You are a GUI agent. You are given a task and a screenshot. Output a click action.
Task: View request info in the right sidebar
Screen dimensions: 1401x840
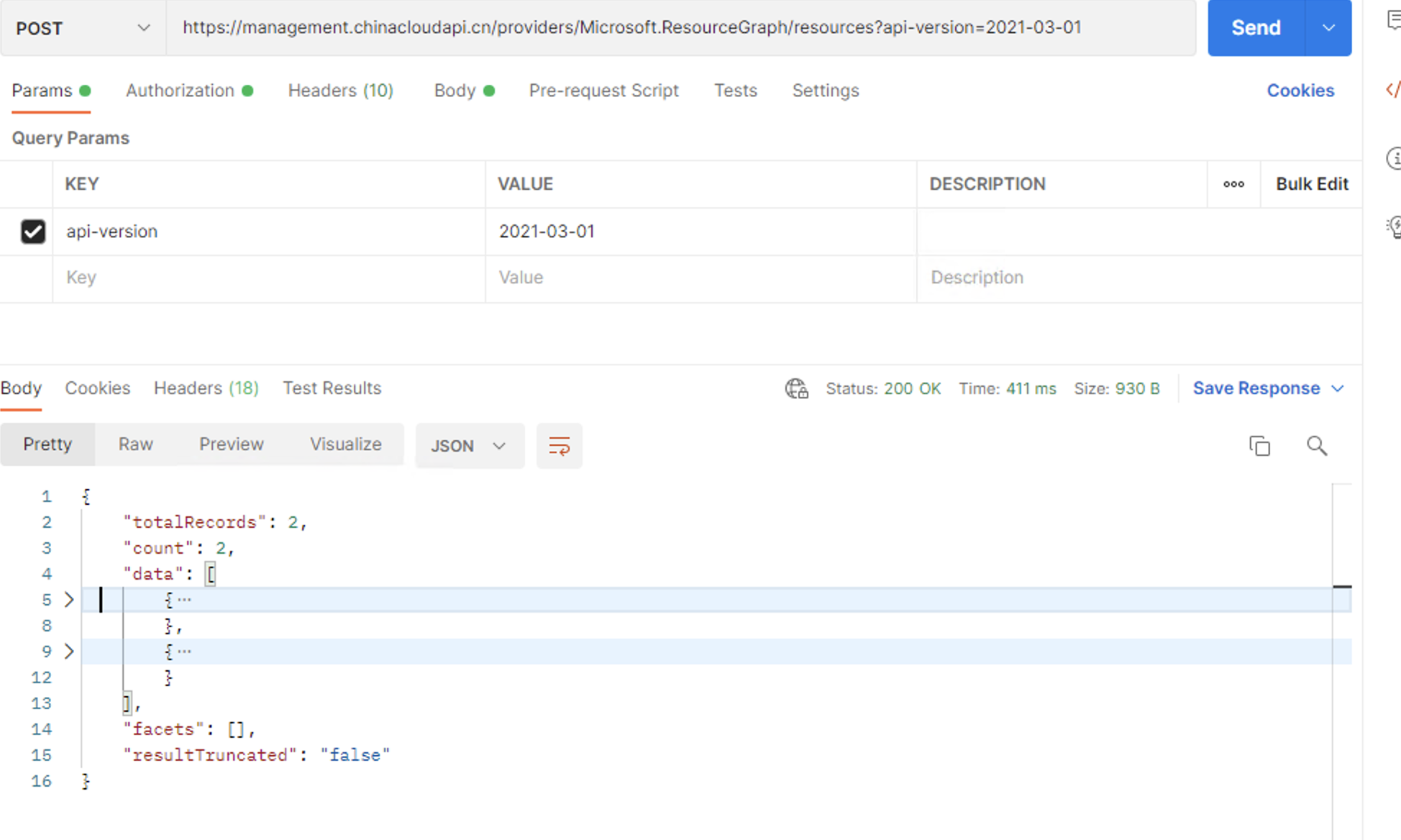(1395, 158)
